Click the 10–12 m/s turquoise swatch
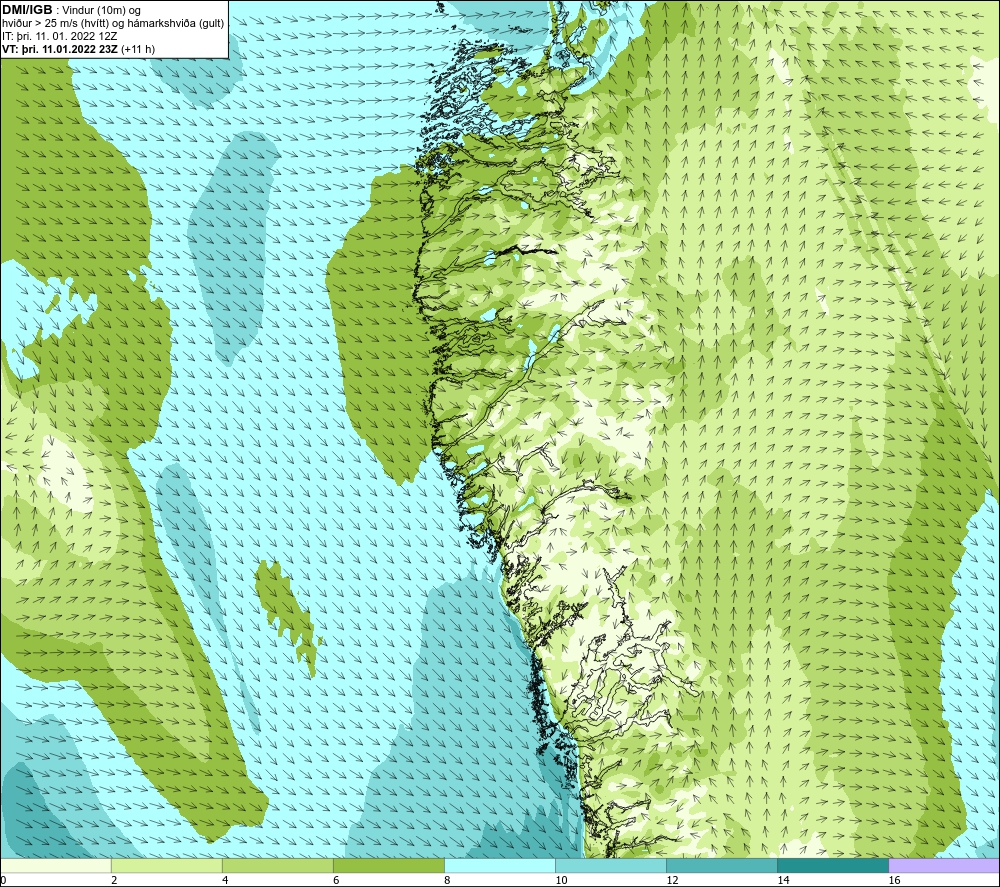1000x887 pixels. (611, 866)
